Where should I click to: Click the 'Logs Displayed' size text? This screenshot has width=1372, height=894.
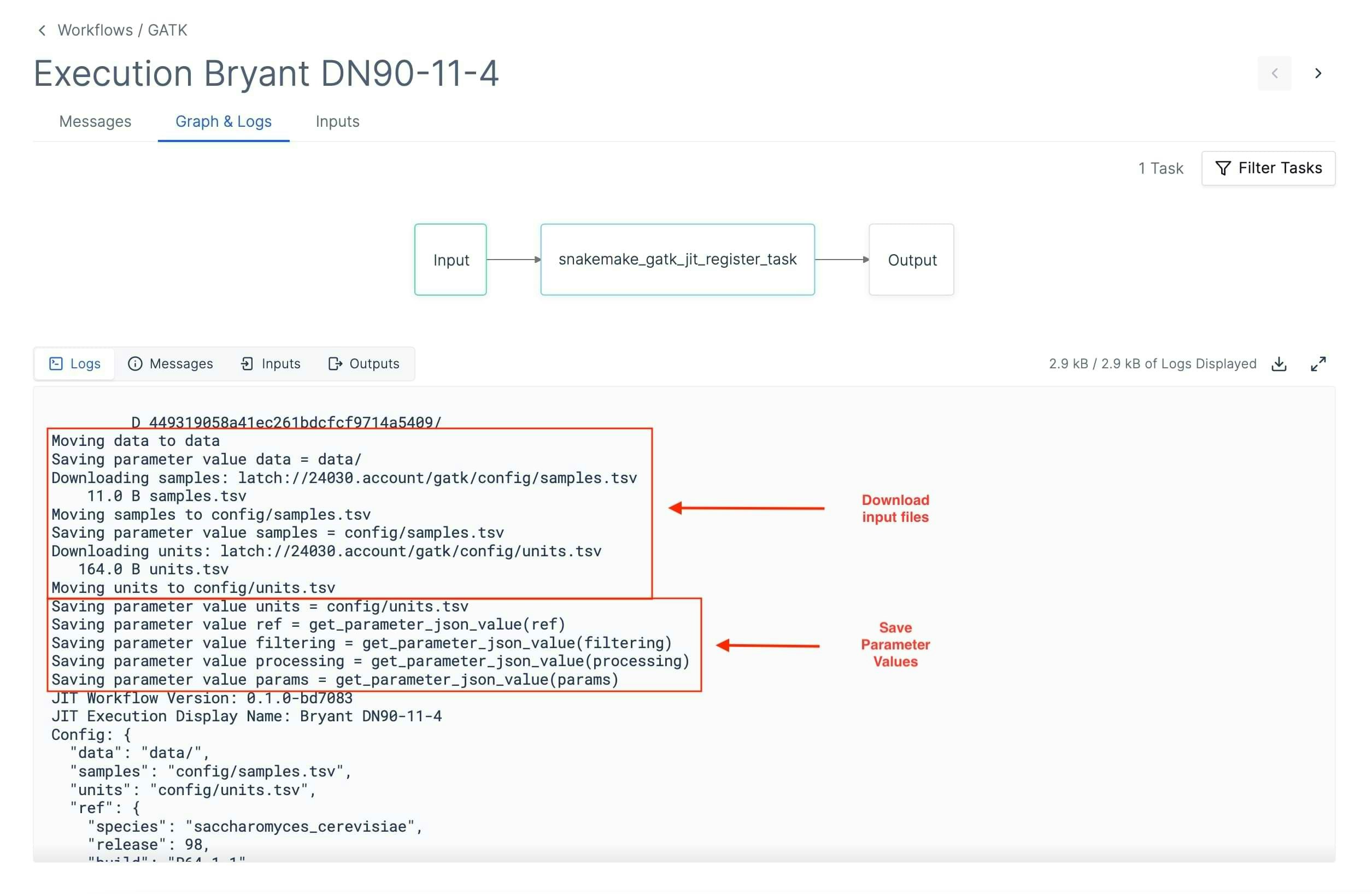tap(1152, 364)
